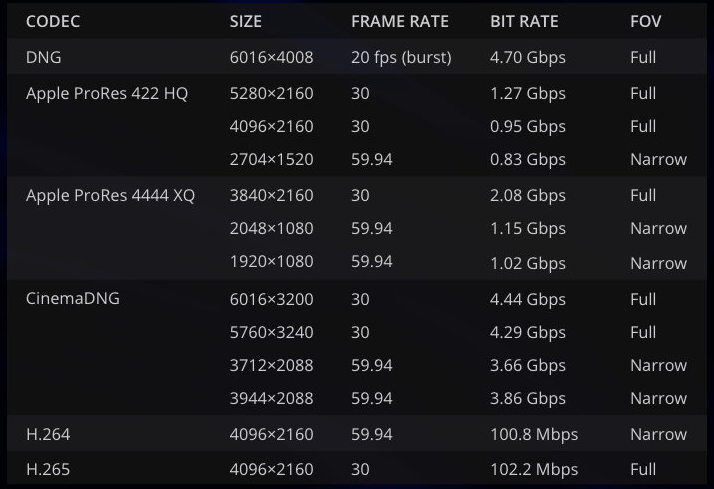Click the 100.8 Mbps bit rate

pos(534,434)
